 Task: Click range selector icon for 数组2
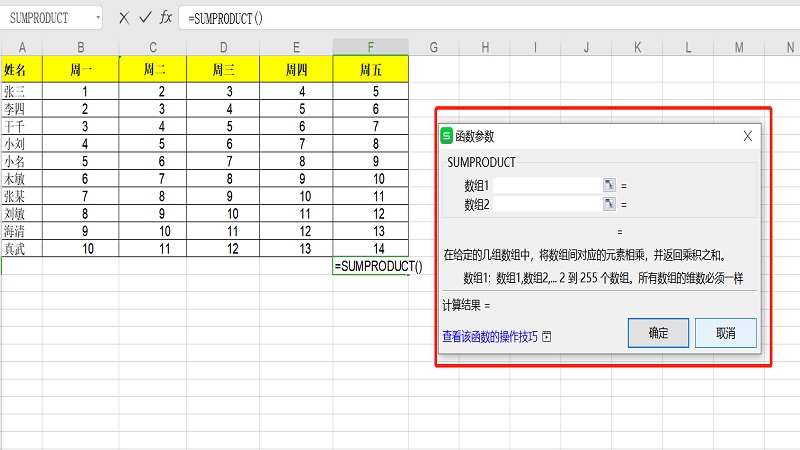(x=608, y=204)
